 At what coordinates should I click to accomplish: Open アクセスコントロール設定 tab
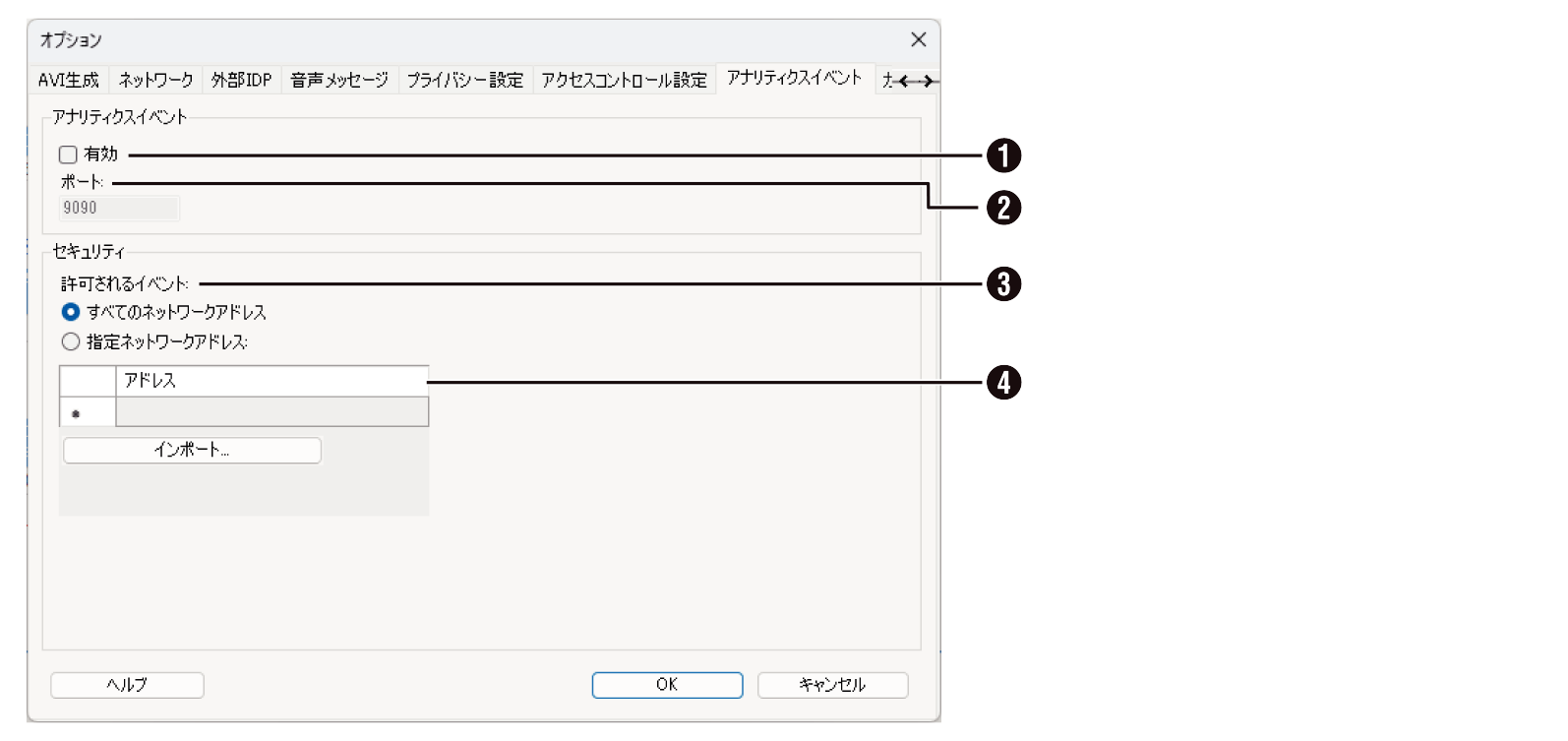pyautogui.click(x=624, y=80)
